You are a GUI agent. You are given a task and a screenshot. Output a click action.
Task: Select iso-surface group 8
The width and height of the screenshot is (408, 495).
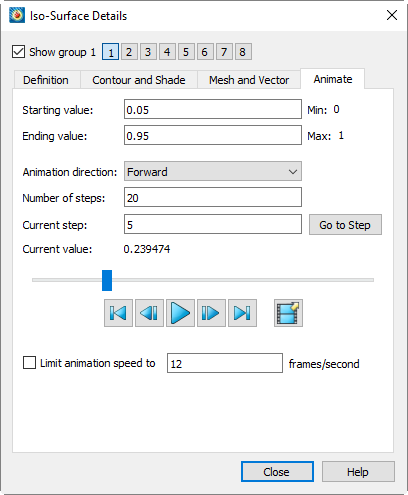coord(243,52)
